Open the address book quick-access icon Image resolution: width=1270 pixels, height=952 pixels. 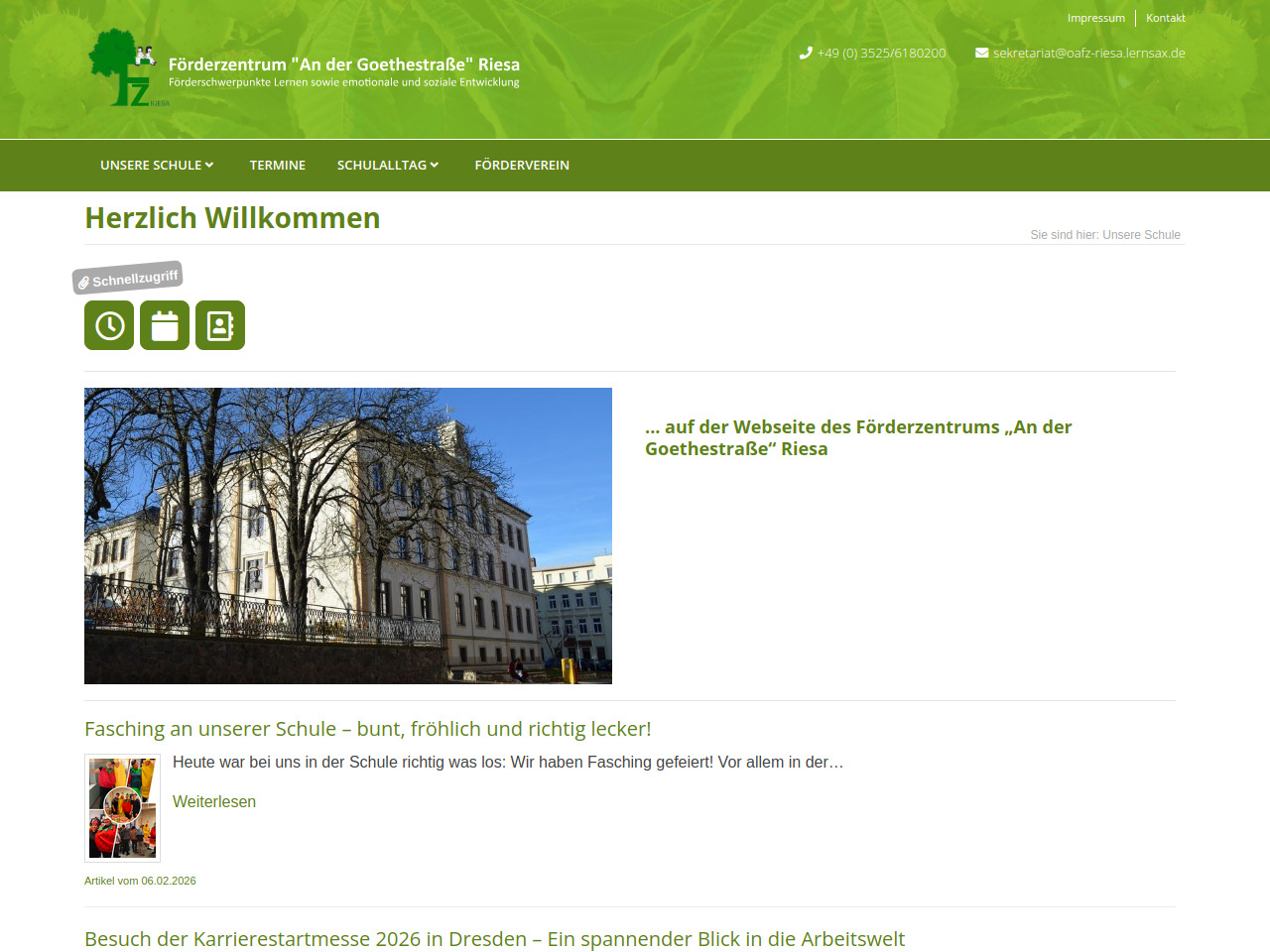coord(220,325)
